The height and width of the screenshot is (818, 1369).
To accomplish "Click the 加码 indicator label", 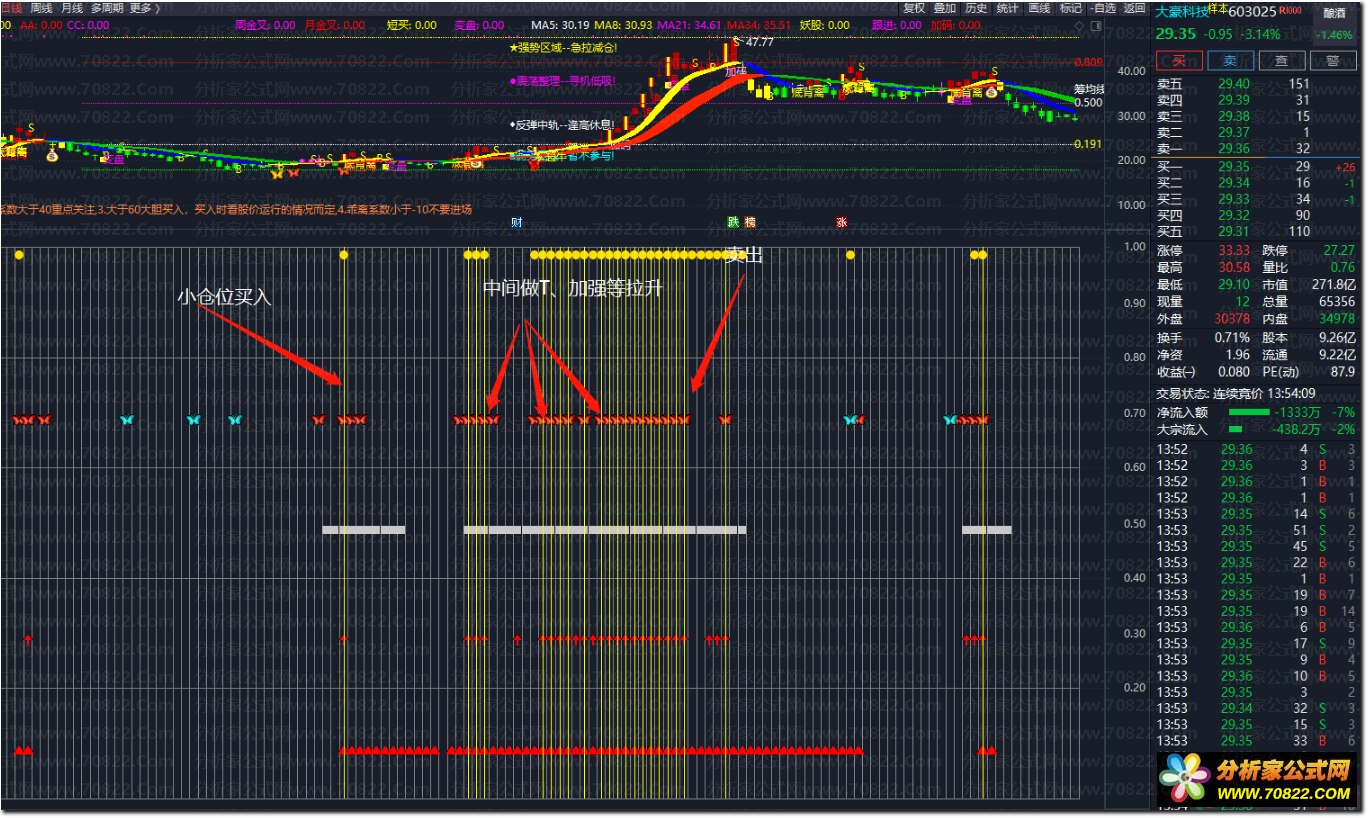I will (x=956, y=25).
